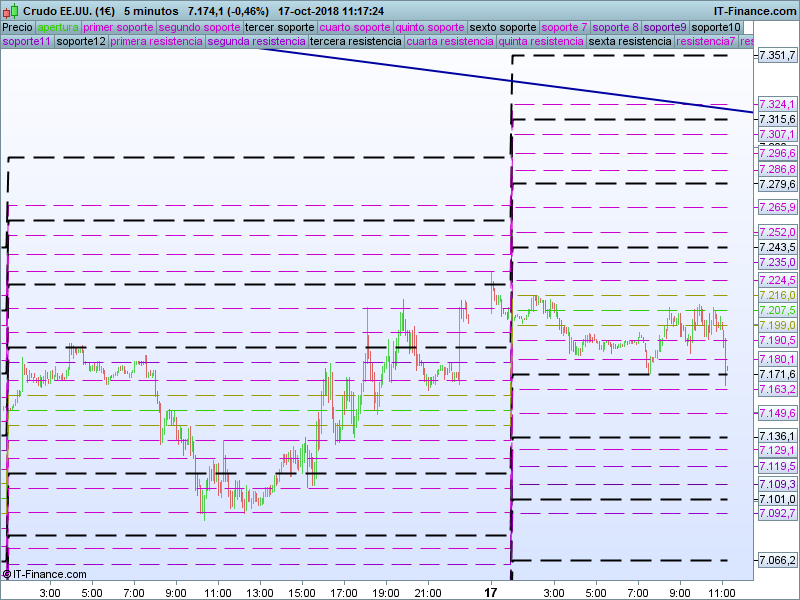The image size is (800, 600).
Task: Click 'tercer soporte' legend entry
Action: click(x=280, y=27)
